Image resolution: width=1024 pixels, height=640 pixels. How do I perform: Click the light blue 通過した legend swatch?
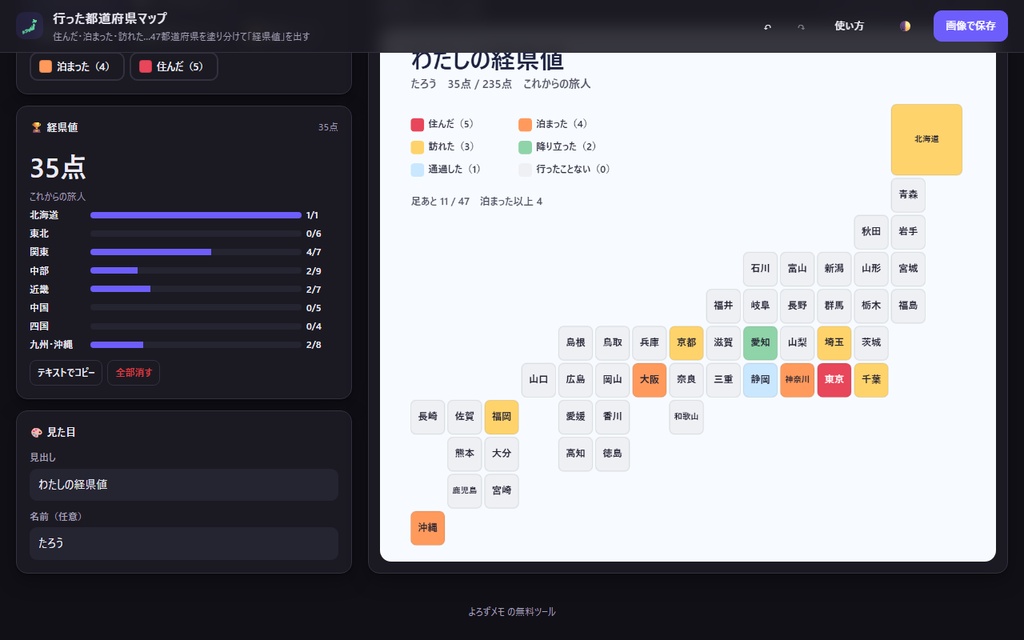click(x=417, y=170)
